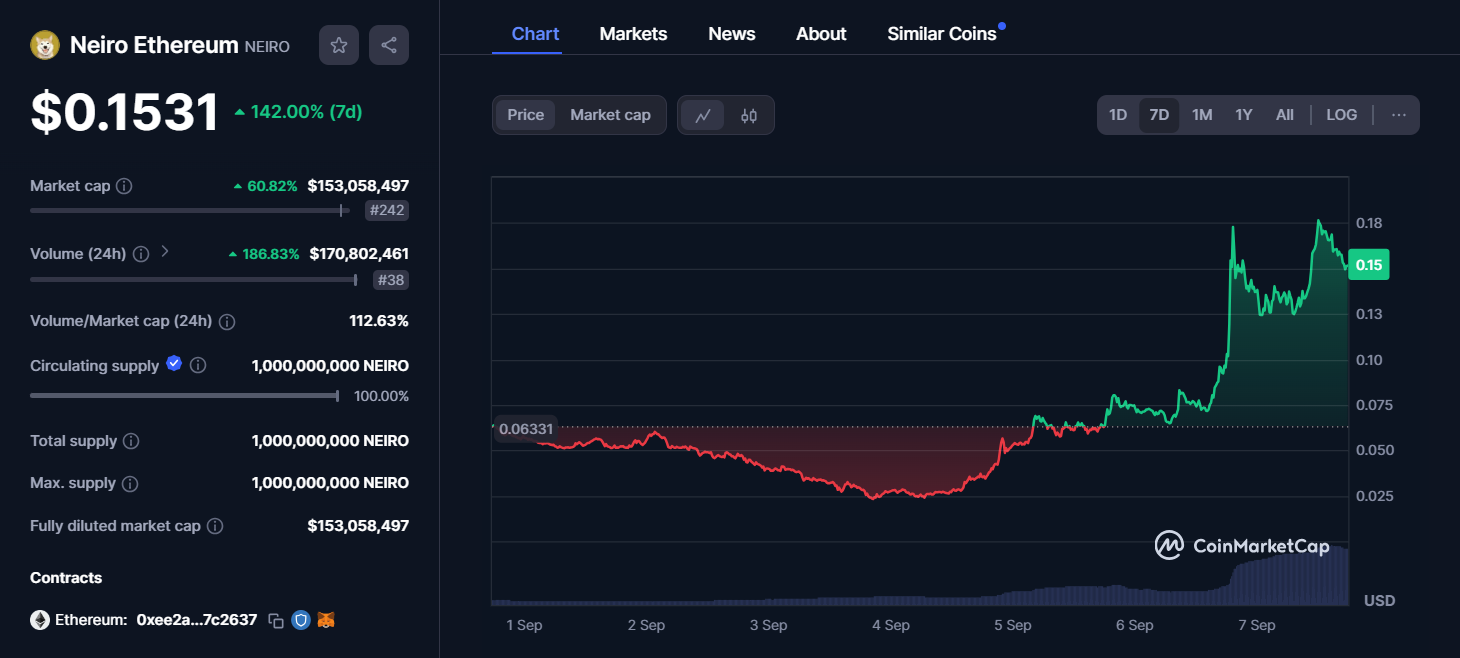Select the Price chart toggle
The height and width of the screenshot is (658, 1460).
pyautogui.click(x=526, y=115)
